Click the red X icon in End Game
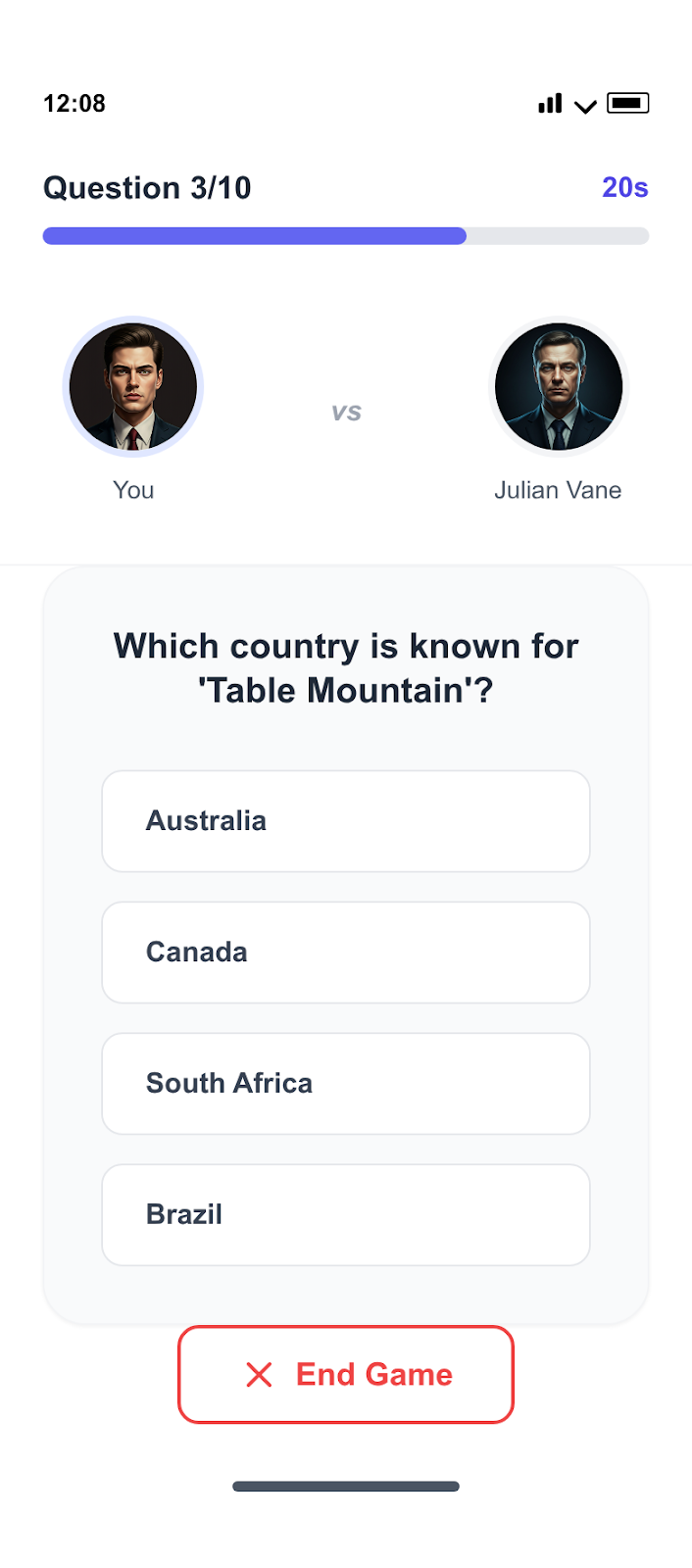This screenshot has height=1568, width=692. [x=260, y=1375]
